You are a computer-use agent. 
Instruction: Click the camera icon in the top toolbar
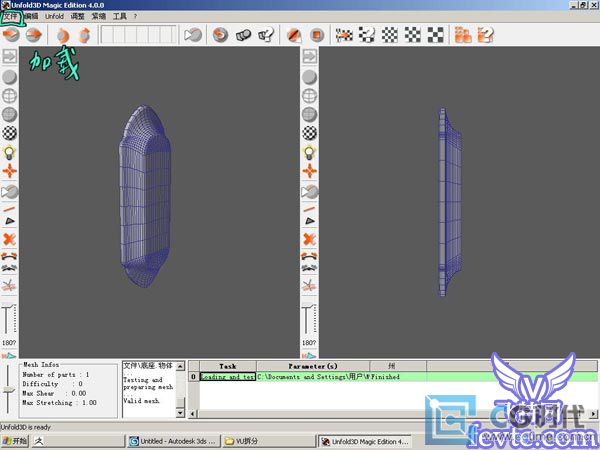[193, 35]
